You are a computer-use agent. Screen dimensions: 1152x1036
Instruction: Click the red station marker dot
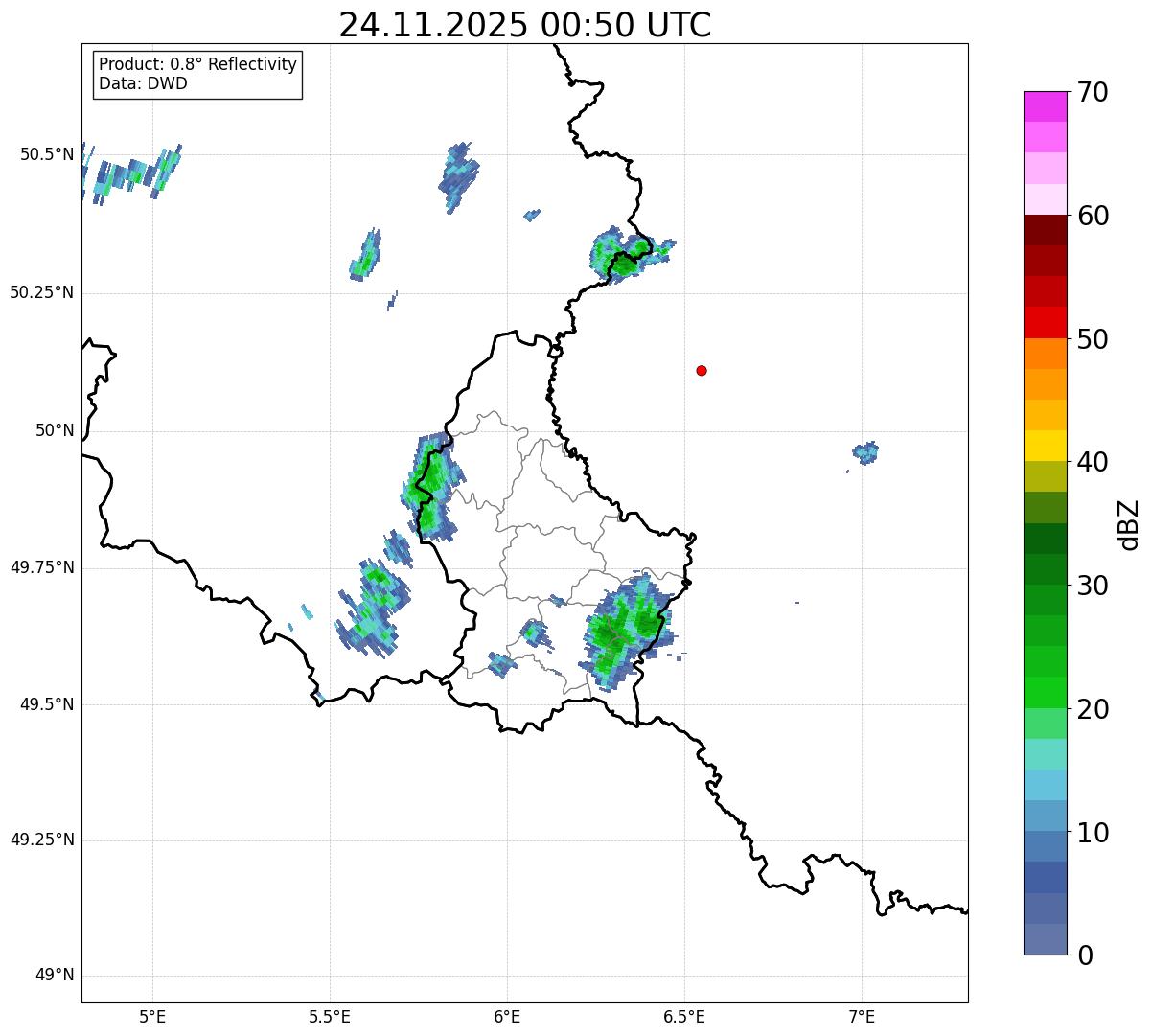point(702,370)
